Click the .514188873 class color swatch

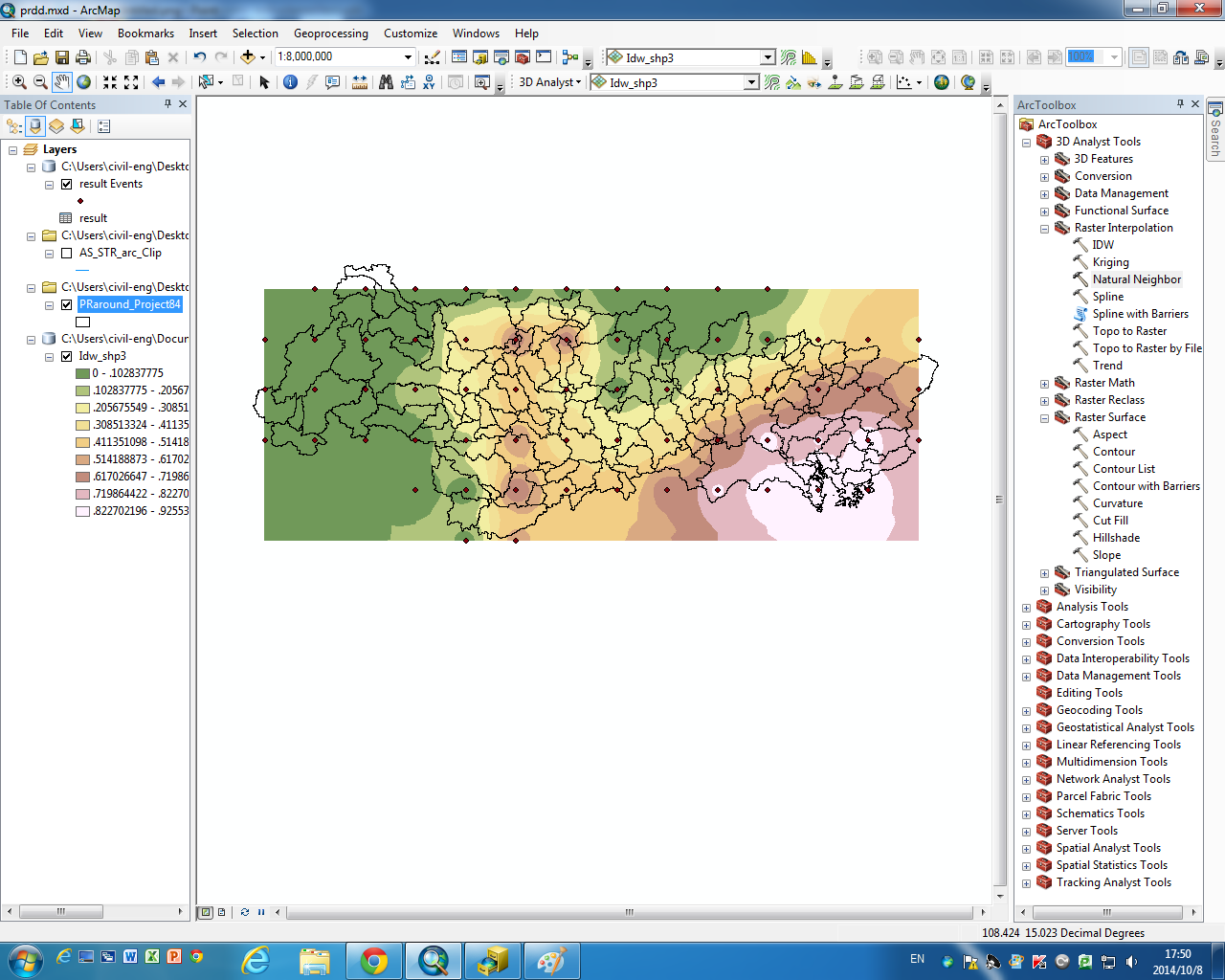(83, 459)
